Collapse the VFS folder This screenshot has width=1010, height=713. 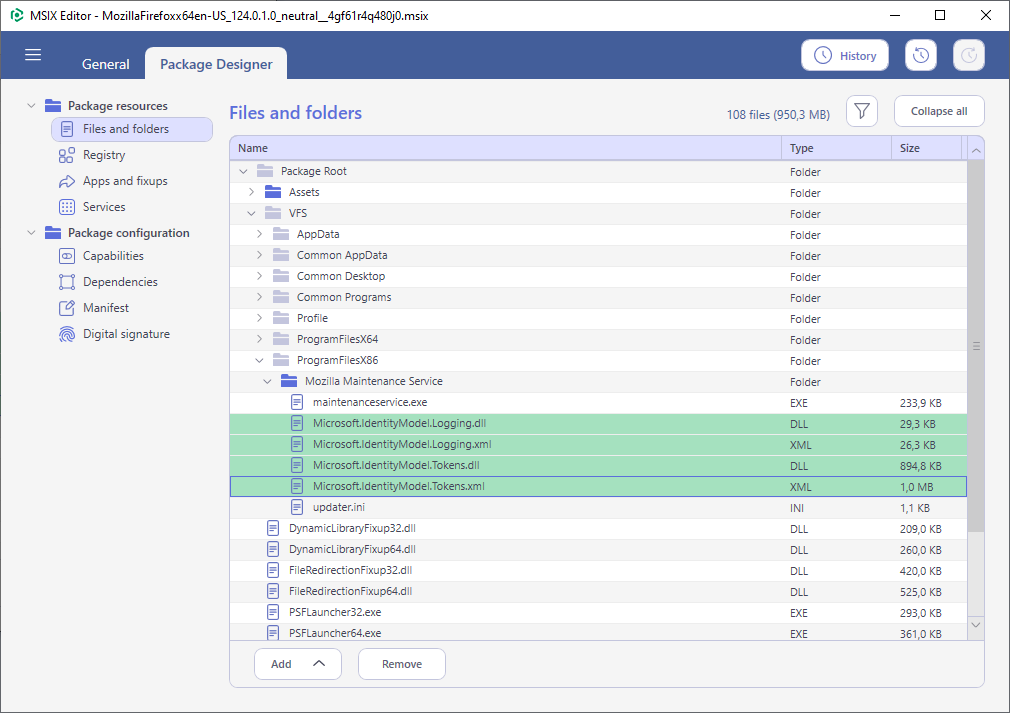coord(251,213)
